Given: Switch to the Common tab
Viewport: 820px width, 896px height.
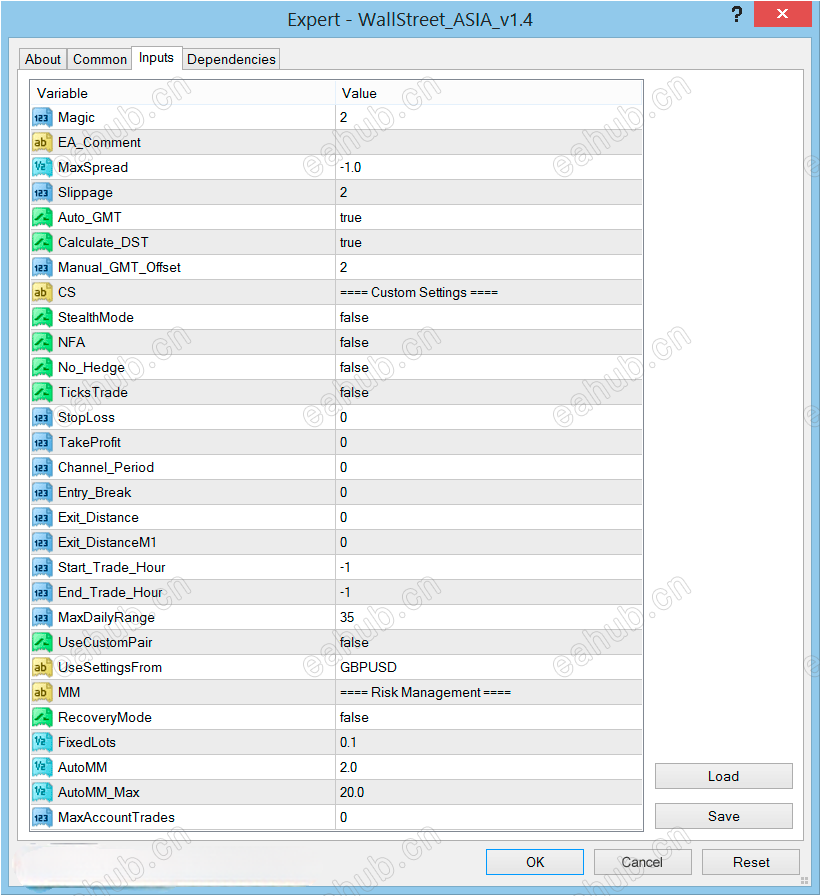Looking at the screenshot, I should pyautogui.click(x=100, y=59).
